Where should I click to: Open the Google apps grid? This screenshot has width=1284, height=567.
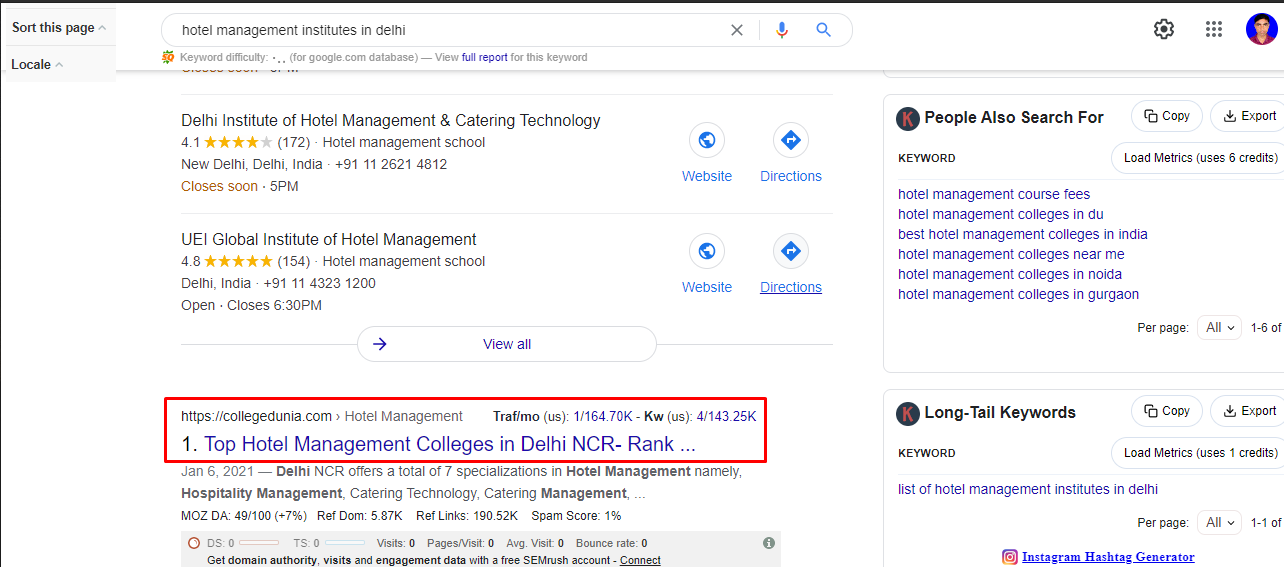1214,29
